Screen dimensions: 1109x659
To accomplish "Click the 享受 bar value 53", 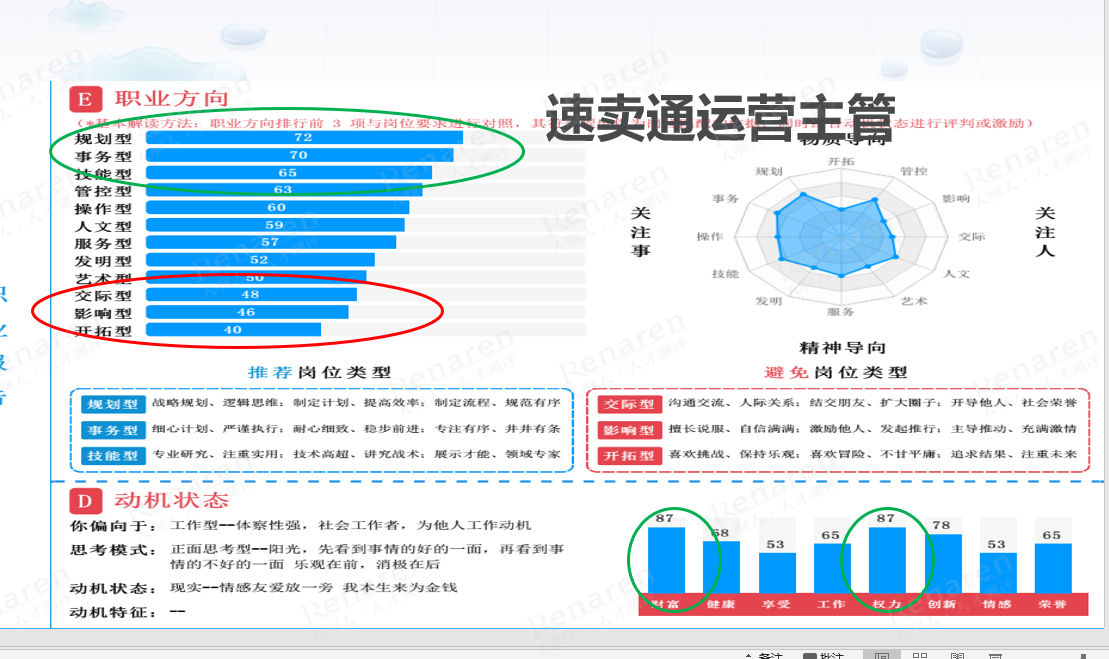I will pyautogui.click(x=776, y=544).
